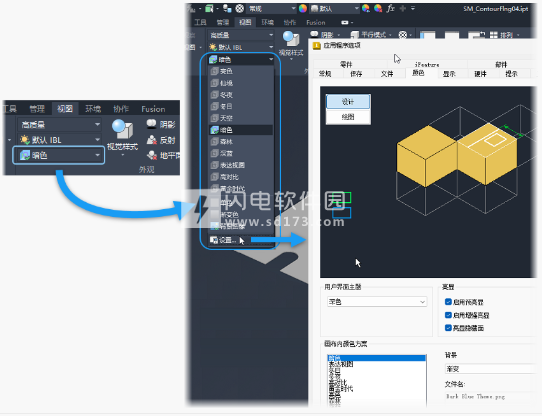Toggle the 启用预亮显 checkbox
This screenshot has width=542, height=416.
tap(448, 302)
